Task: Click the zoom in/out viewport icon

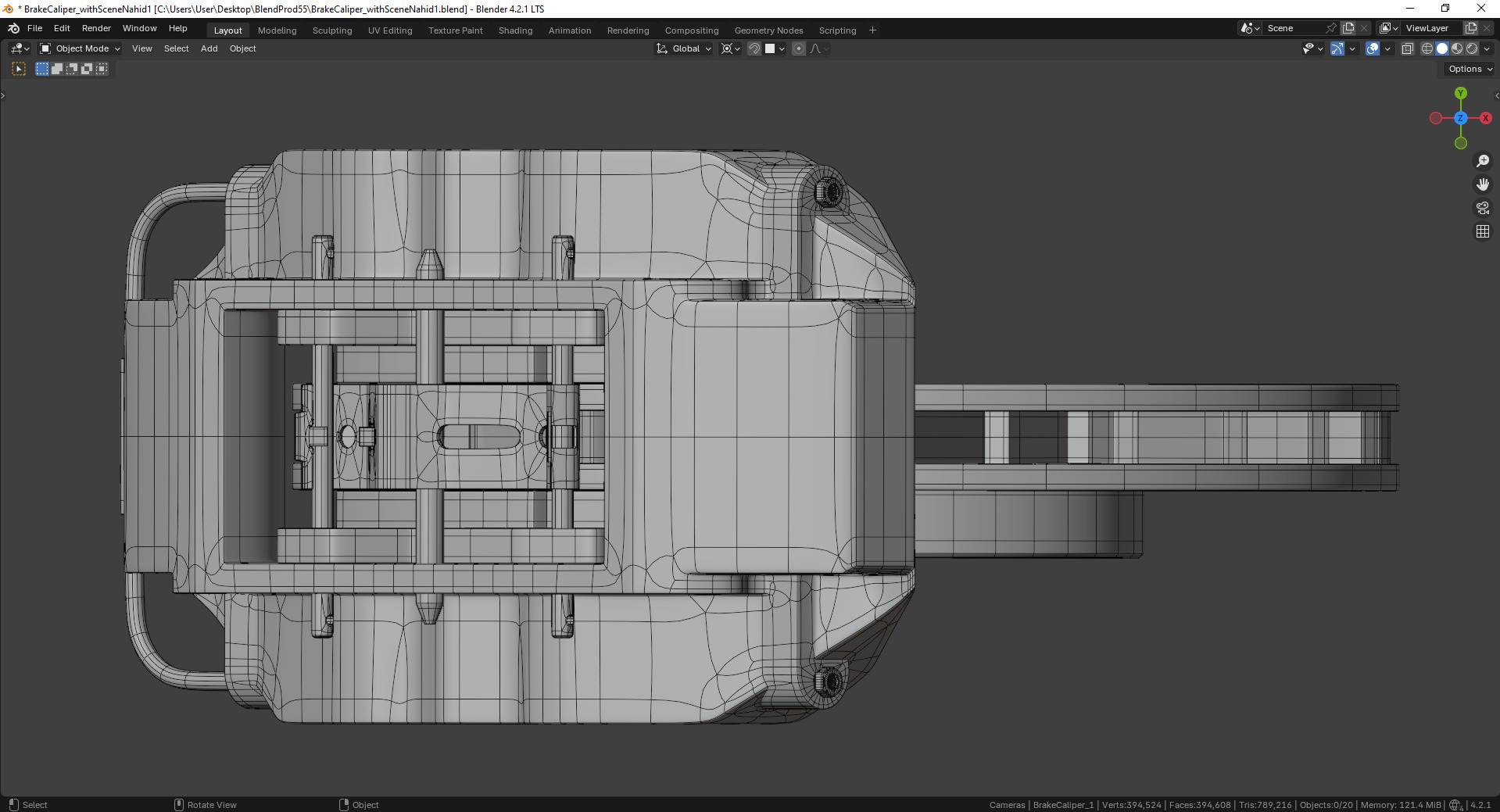Action: (x=1482, y=161)
